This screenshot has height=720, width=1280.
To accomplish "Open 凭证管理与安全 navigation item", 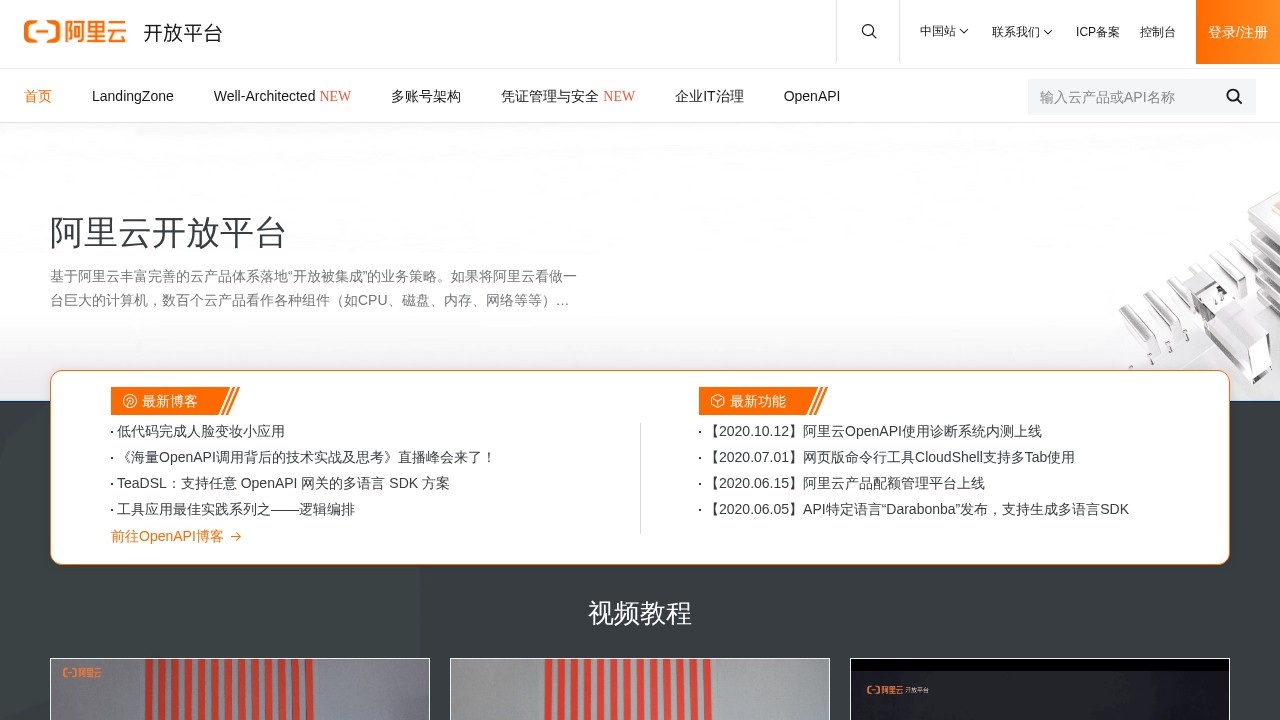I will (567, 97).
